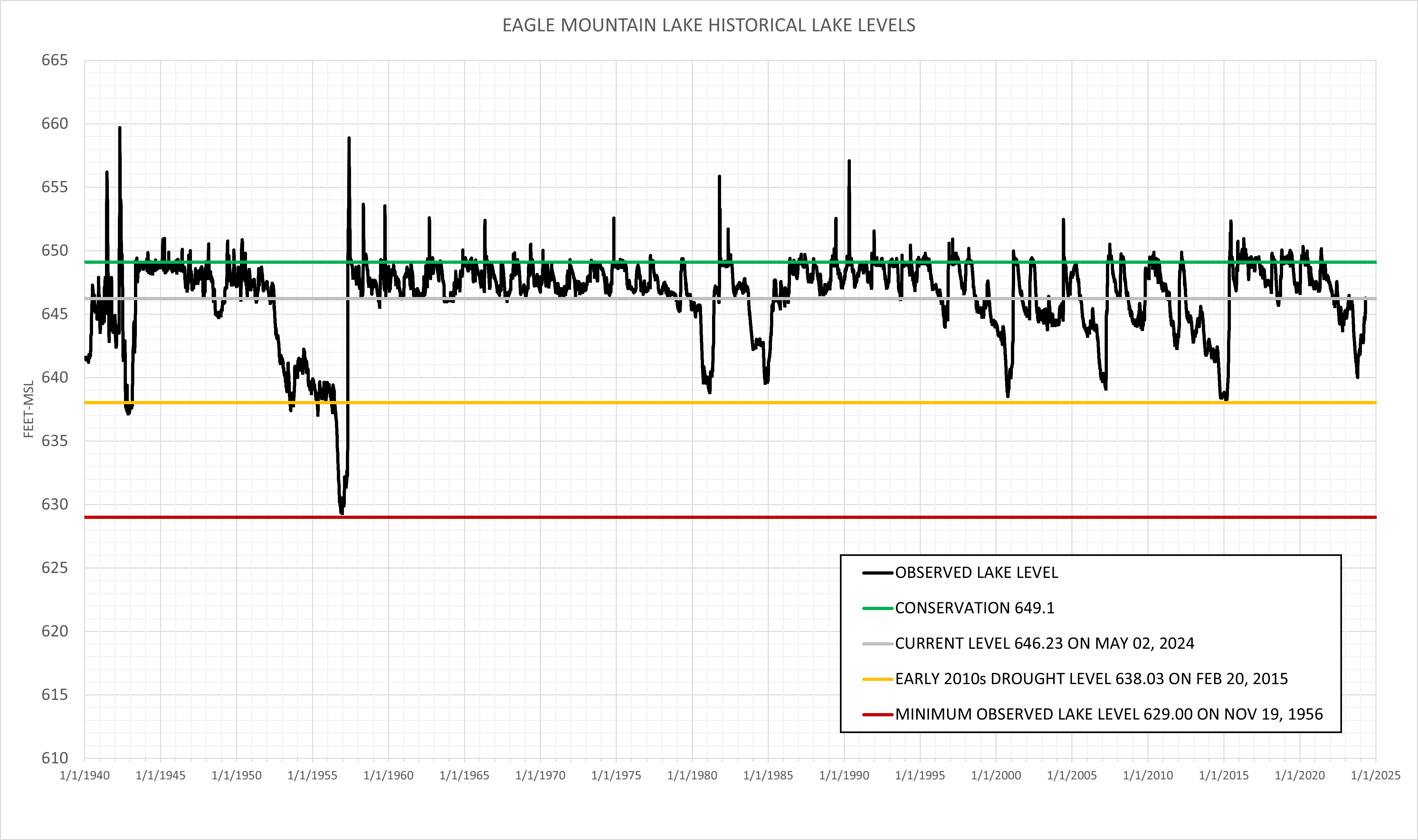Viewport: 1418px width, 840px height.
Task: Click the 640 y-axis value
Action: coord(54,377)
